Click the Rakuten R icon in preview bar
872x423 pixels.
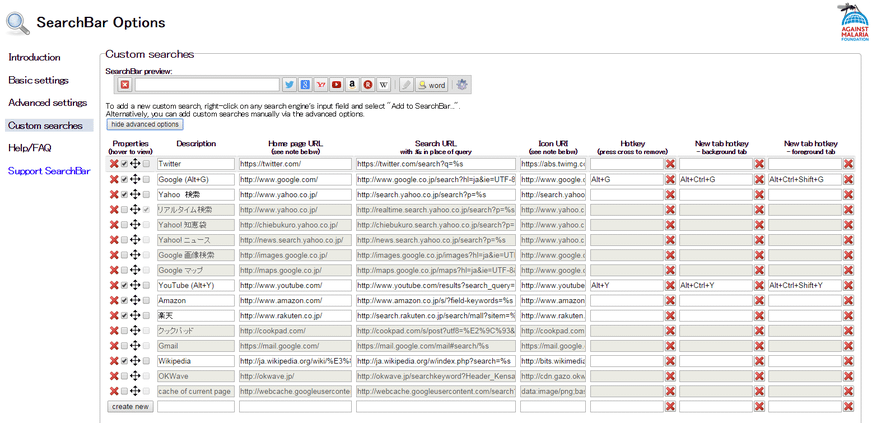coord(368,85)
